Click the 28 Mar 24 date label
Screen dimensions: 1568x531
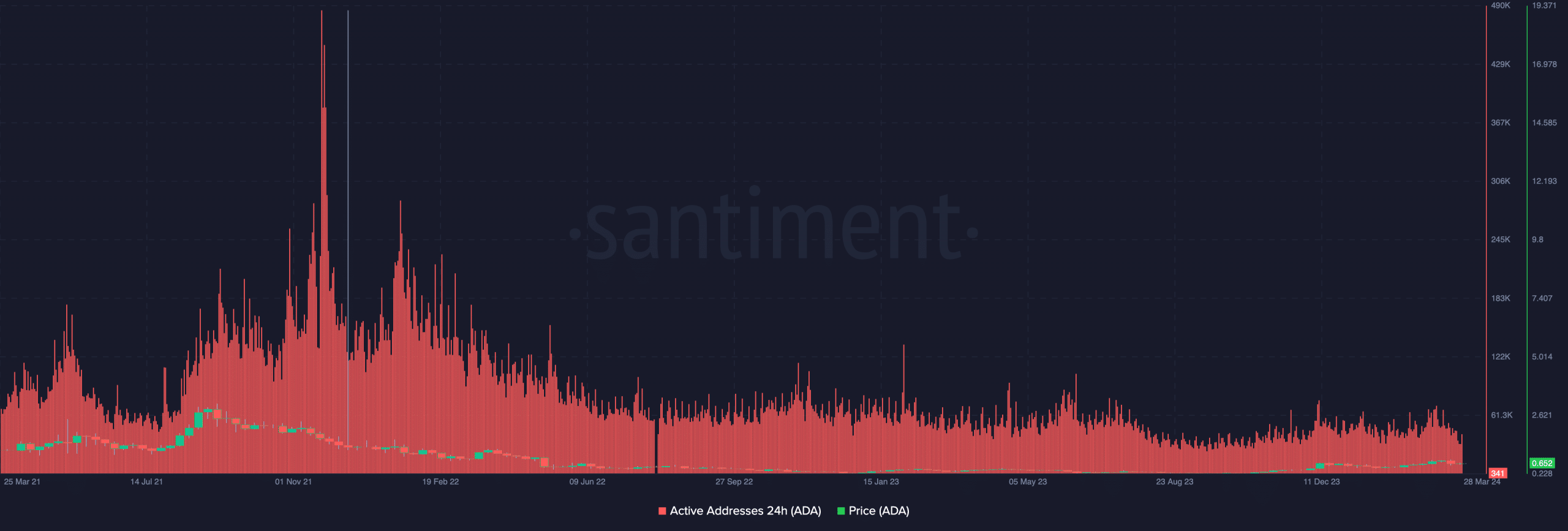[1482, 482]
